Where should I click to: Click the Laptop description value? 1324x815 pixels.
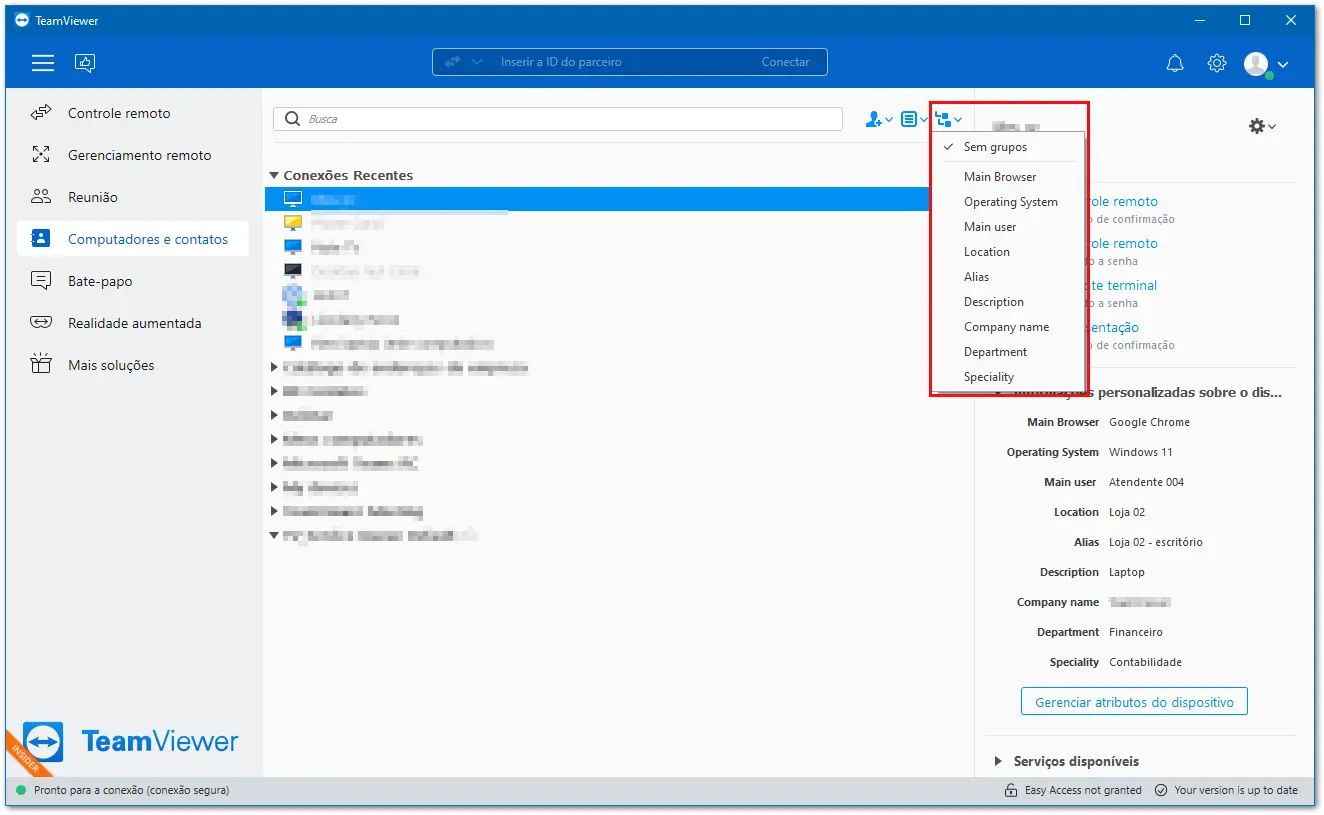click(x=1127, y=572)
